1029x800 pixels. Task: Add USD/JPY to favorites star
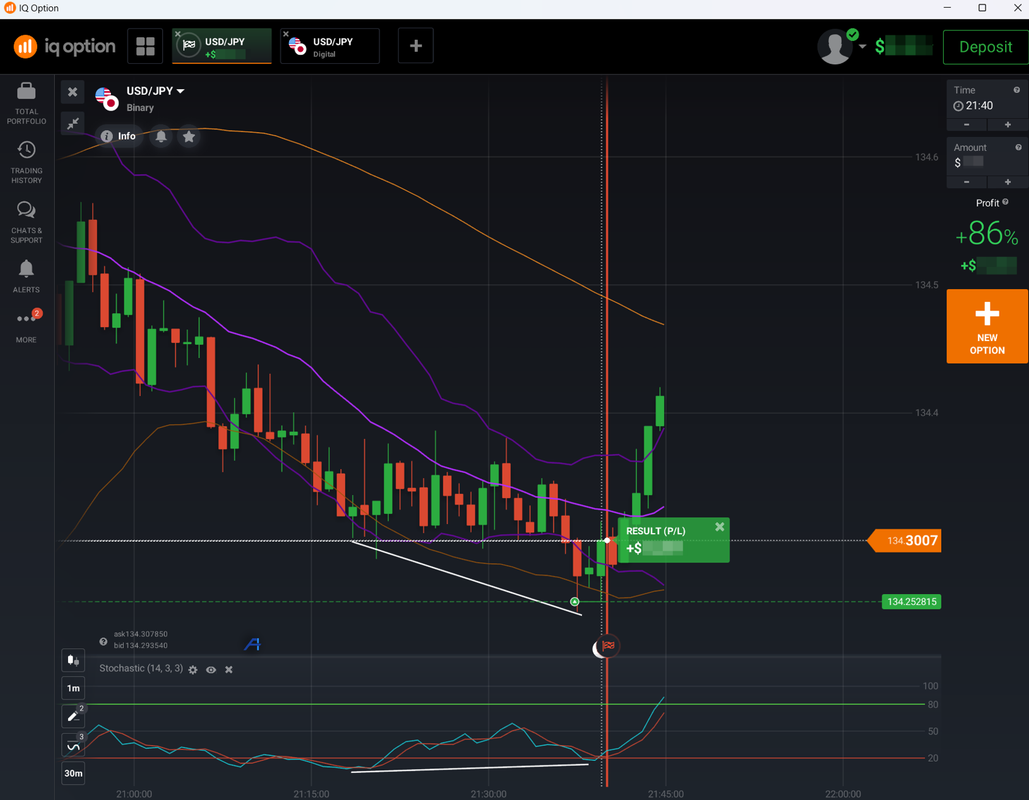tap(189, 137)
